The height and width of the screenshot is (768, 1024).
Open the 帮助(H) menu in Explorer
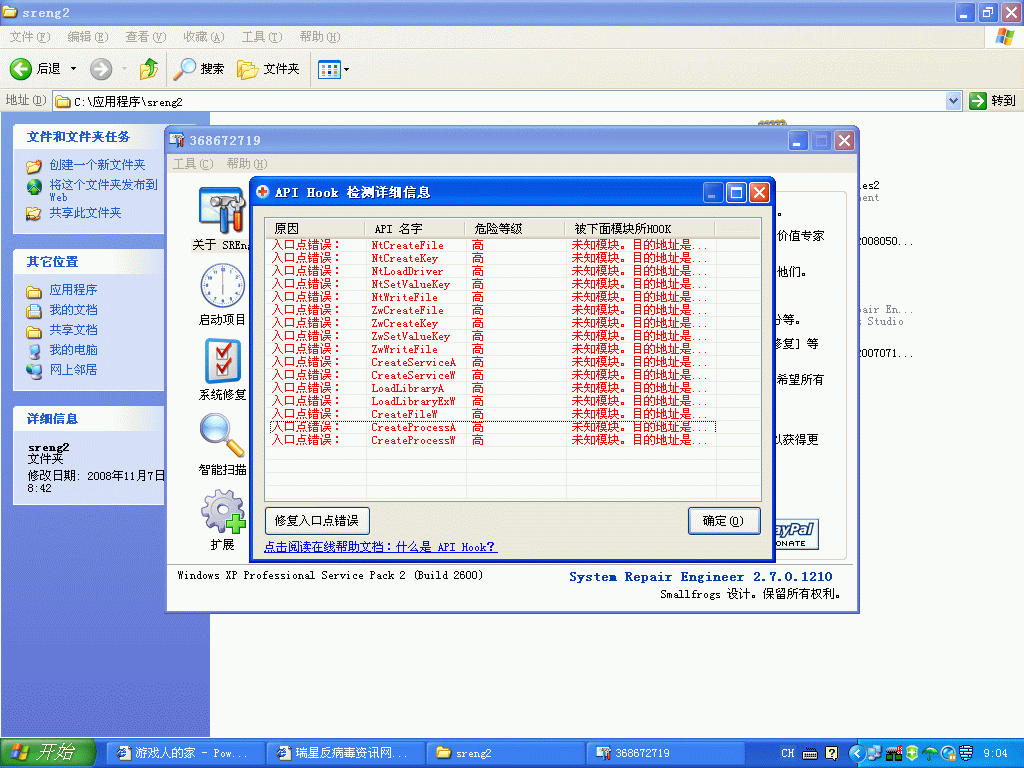point(320,37)
